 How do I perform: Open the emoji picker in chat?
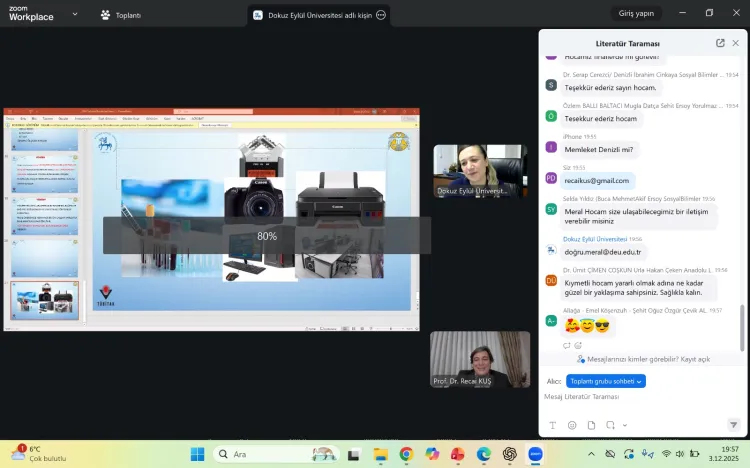point(572,424)
